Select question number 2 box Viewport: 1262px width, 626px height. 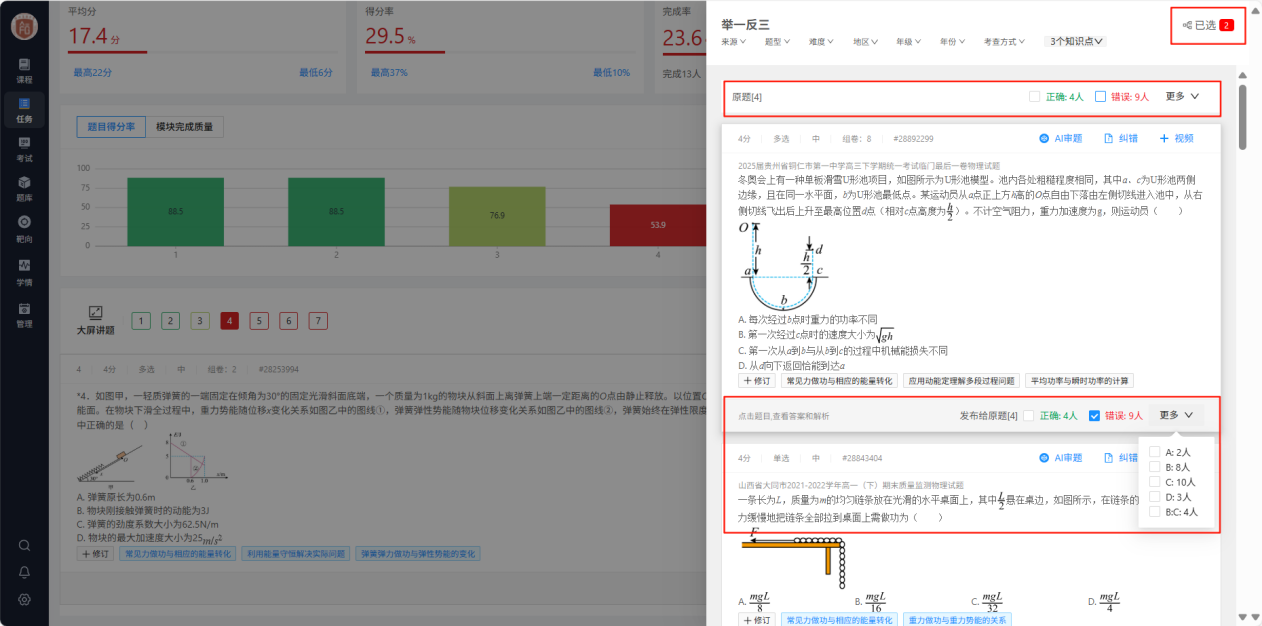(171, 321)
